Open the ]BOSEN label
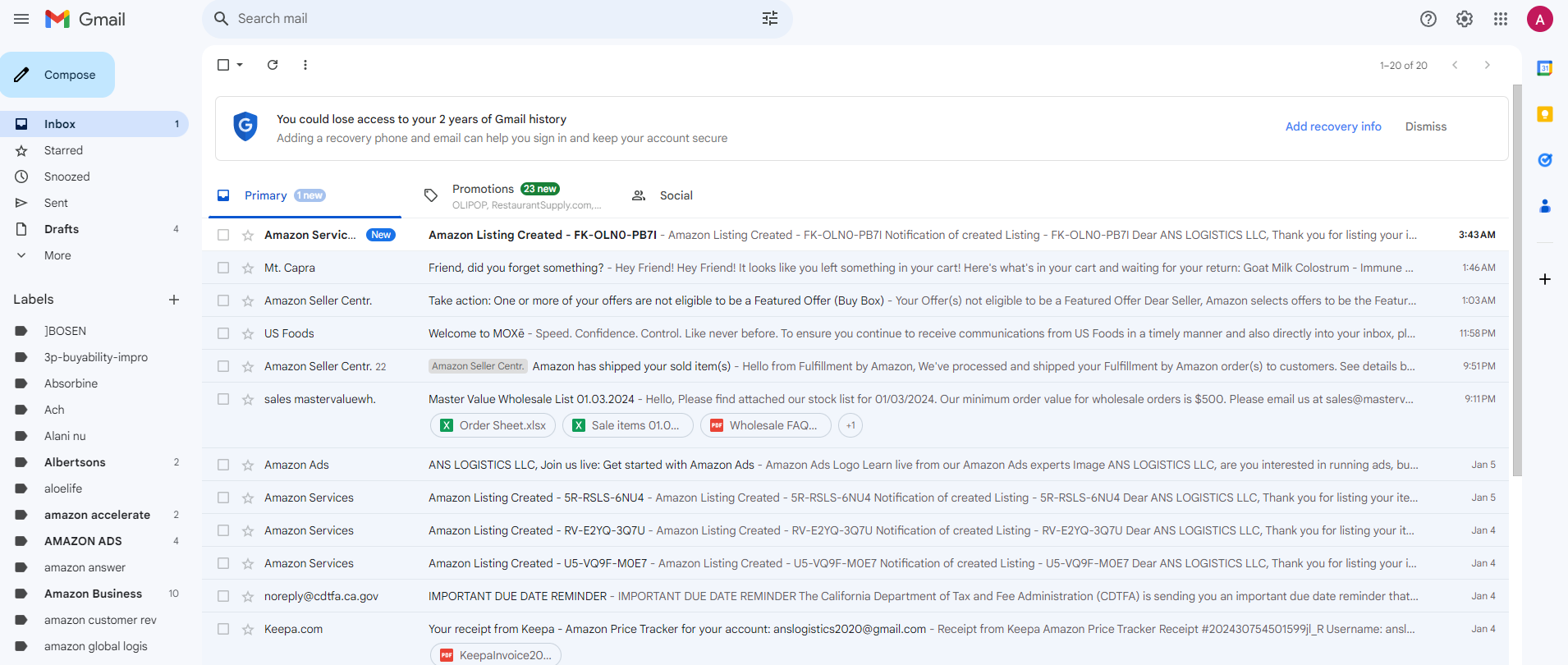1568x665 pixels. (94, 331)
